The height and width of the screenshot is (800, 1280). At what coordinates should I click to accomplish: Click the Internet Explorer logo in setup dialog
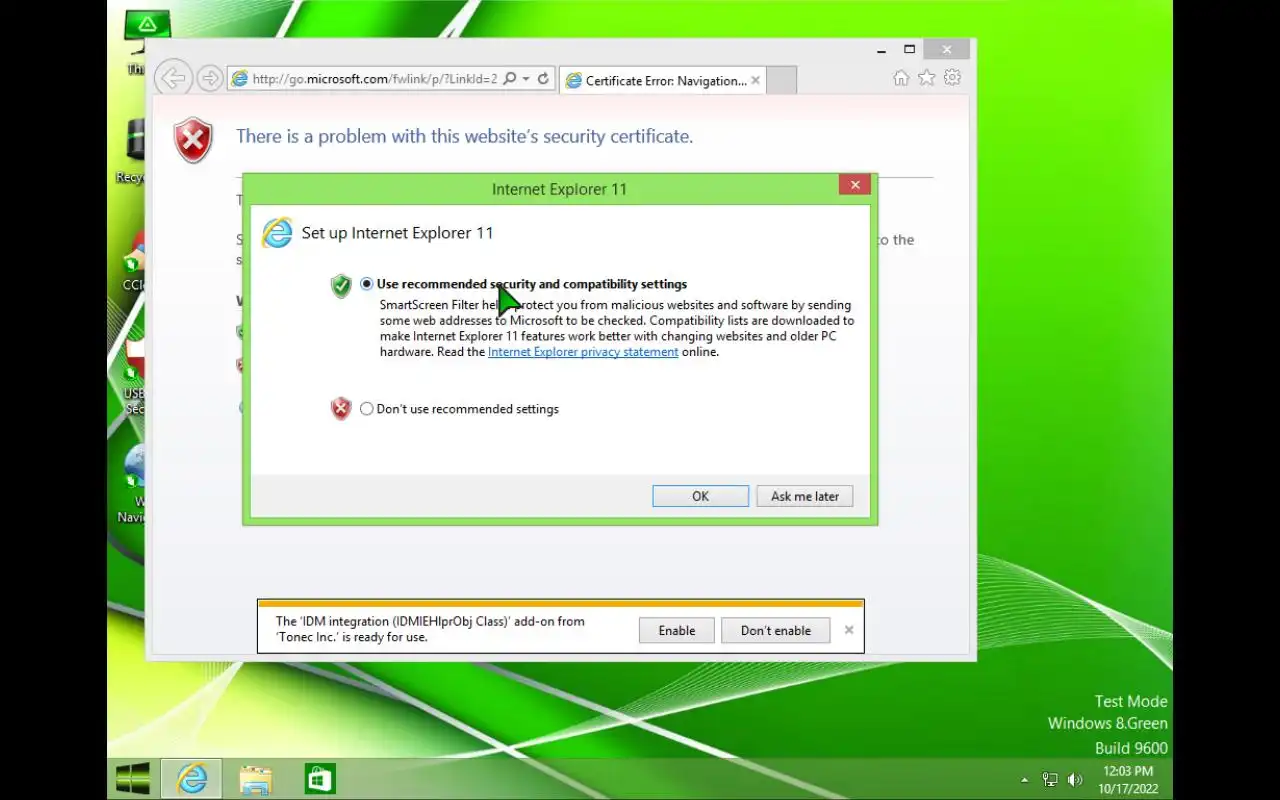point(277,232)
